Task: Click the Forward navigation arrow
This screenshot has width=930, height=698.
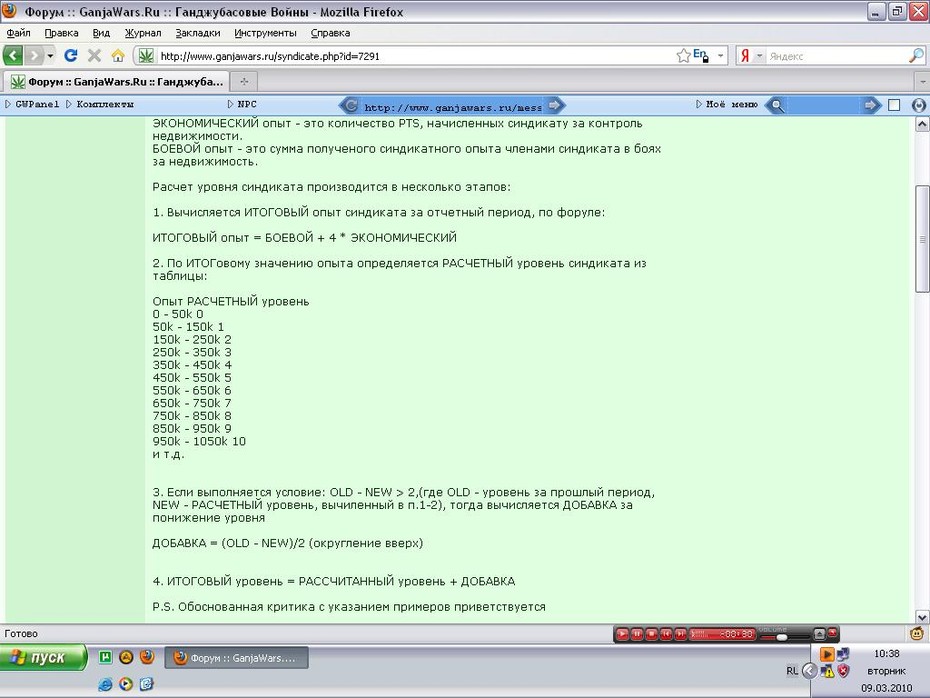Action: pos(34,56)
